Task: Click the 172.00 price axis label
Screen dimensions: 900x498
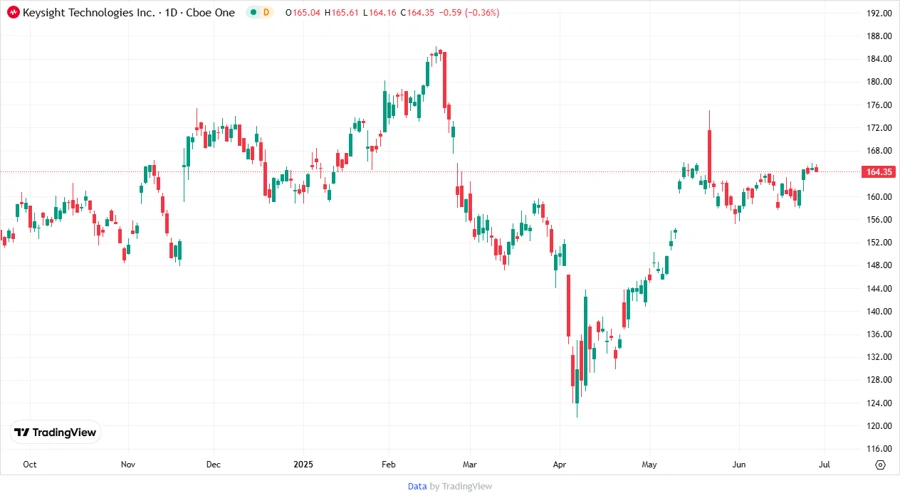Action: [x=879, y=128]
